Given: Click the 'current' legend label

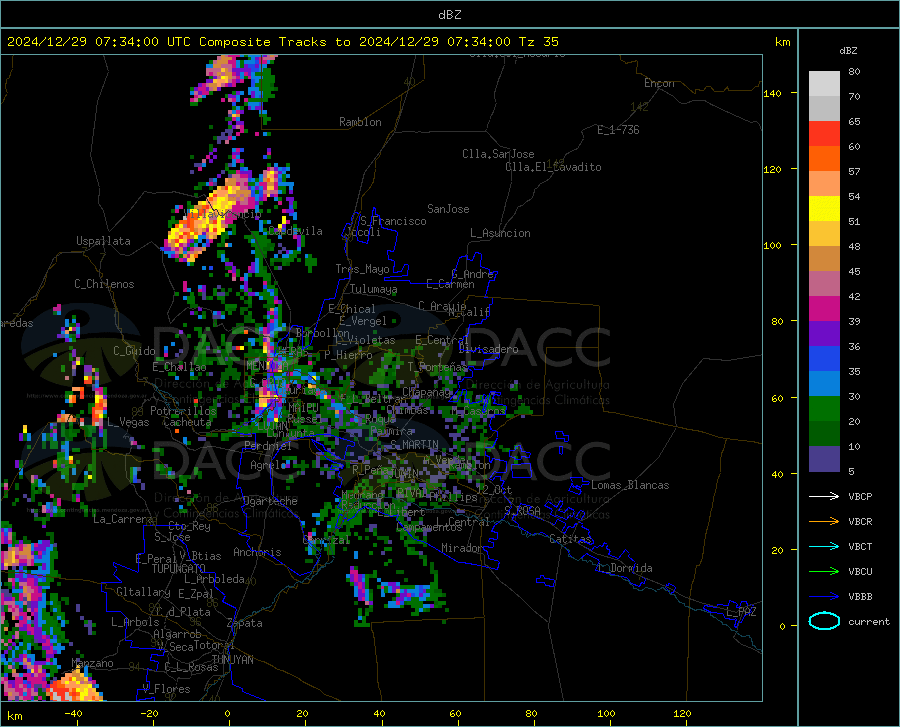Looking at the screenshot, I should (x=869, y=621).
